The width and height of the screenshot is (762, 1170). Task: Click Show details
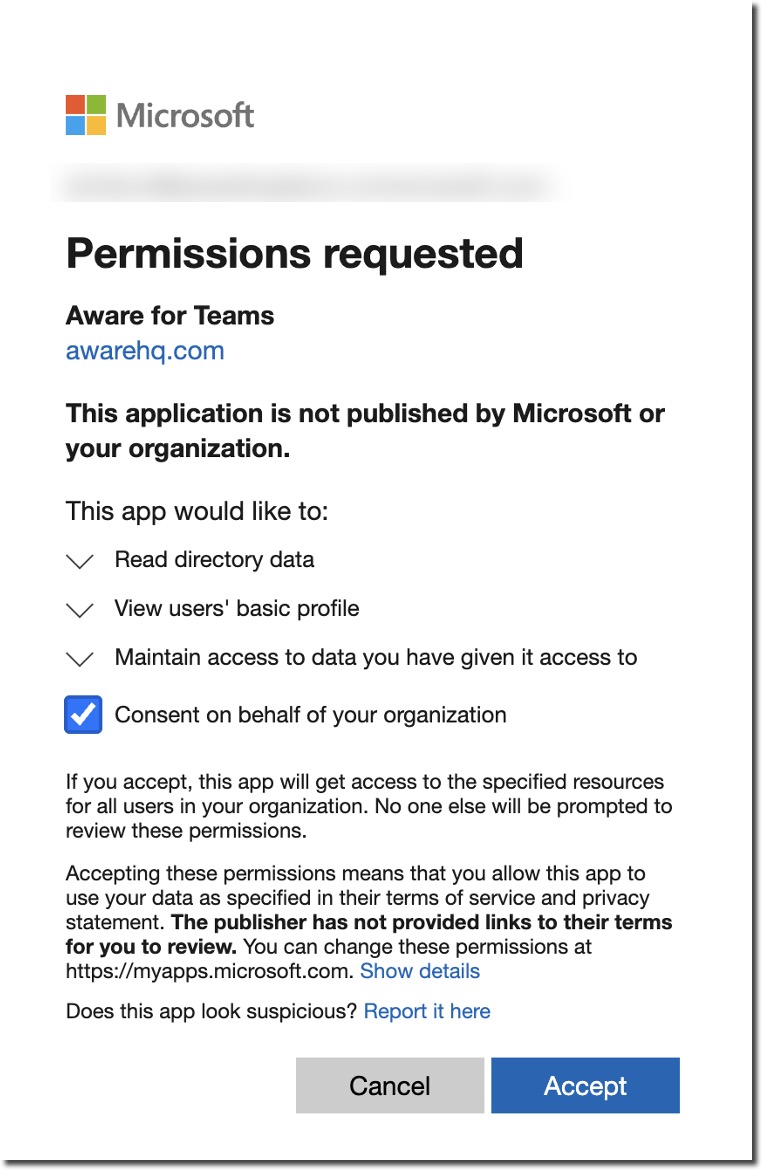(420, 971)
